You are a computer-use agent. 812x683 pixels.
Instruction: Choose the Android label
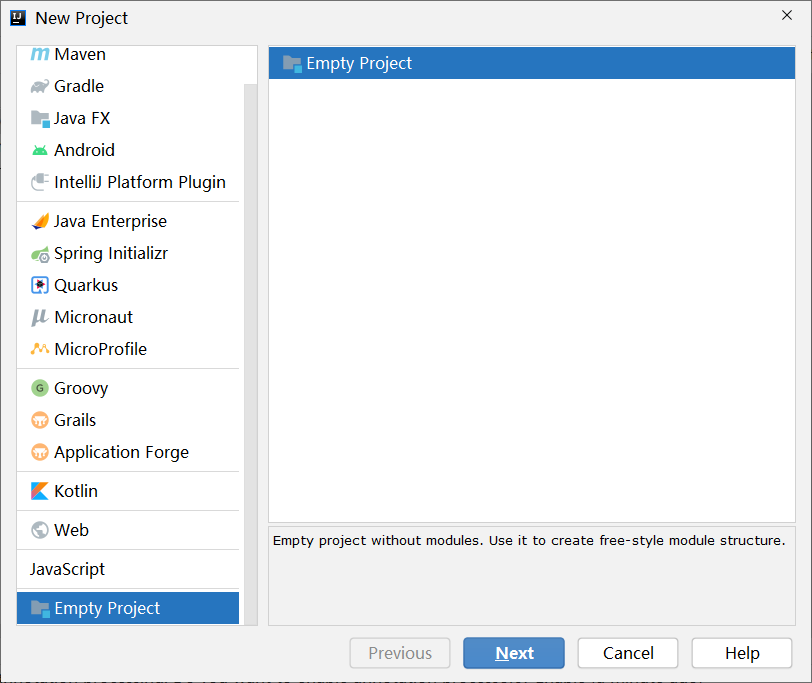pyautogui.click(x=84, y=150)
